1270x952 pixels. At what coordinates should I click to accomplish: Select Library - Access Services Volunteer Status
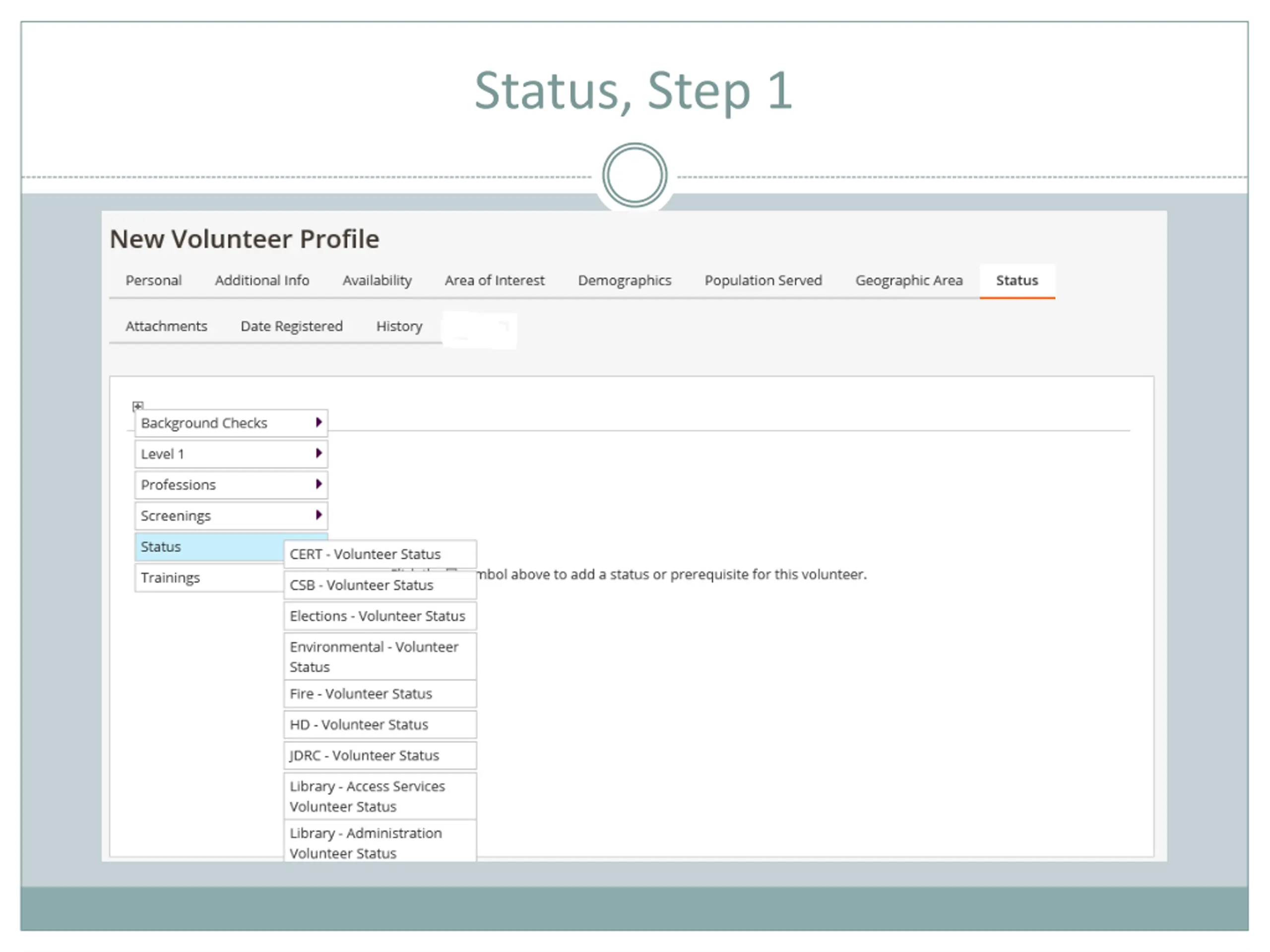coord(380,796)
